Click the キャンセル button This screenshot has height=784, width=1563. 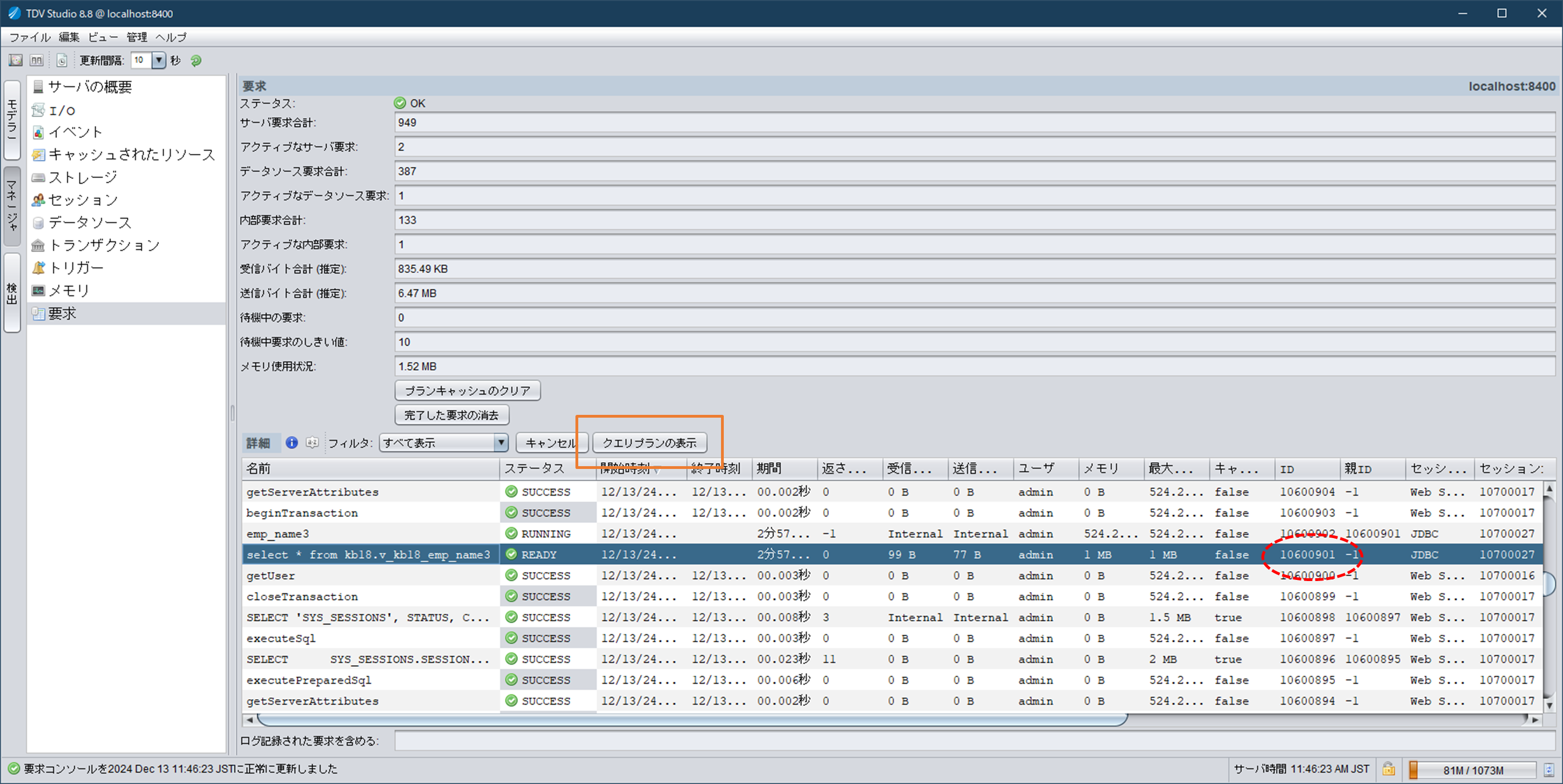(x=551, y=443)
